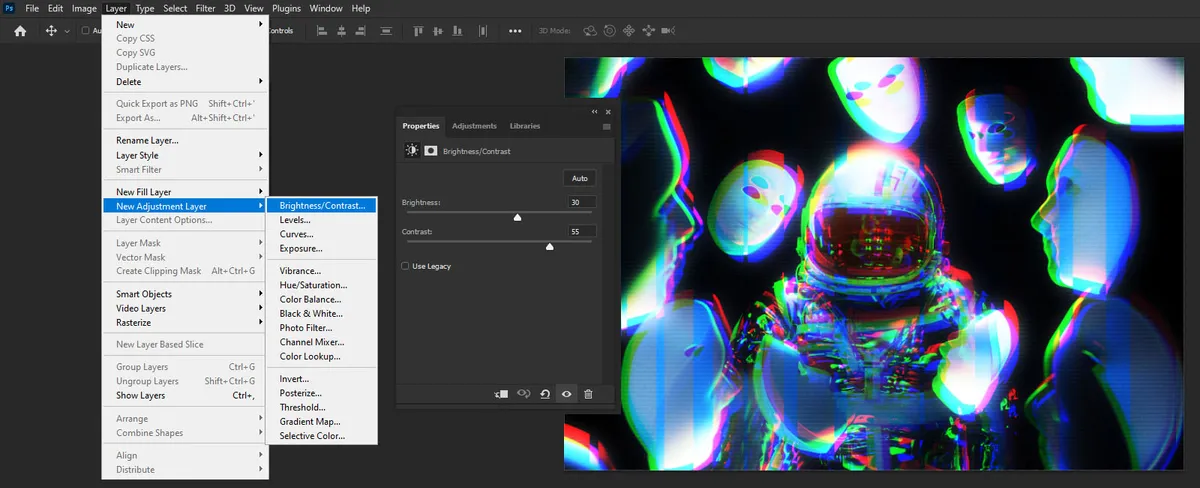Choose Gradient Map... adjustment layer
The height and width of the screenshot is (488, 1200).
[322, 421]
